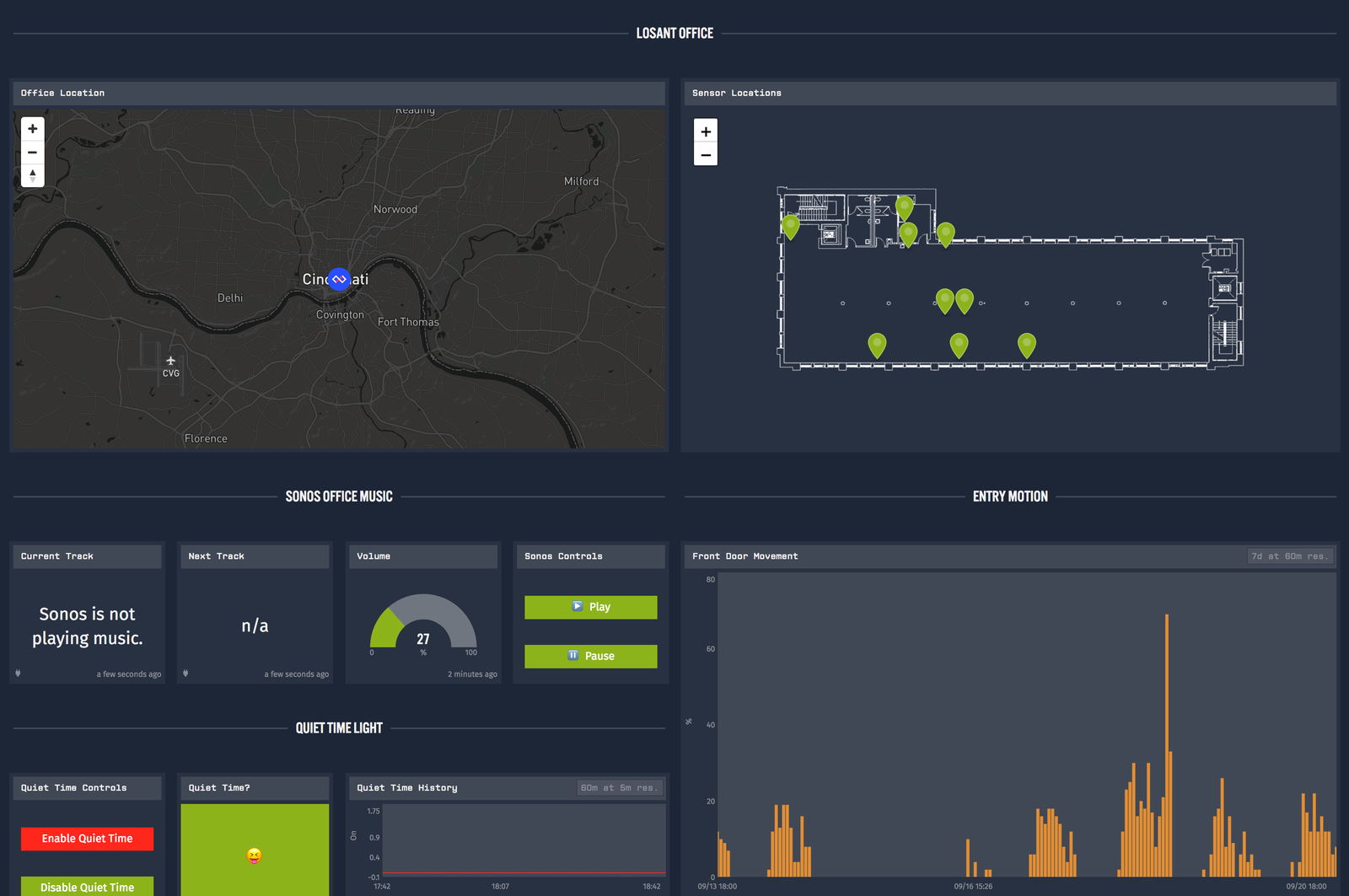
Task: Zoom out on the Sensor Locations floor plan
Action: coord(706,155)
